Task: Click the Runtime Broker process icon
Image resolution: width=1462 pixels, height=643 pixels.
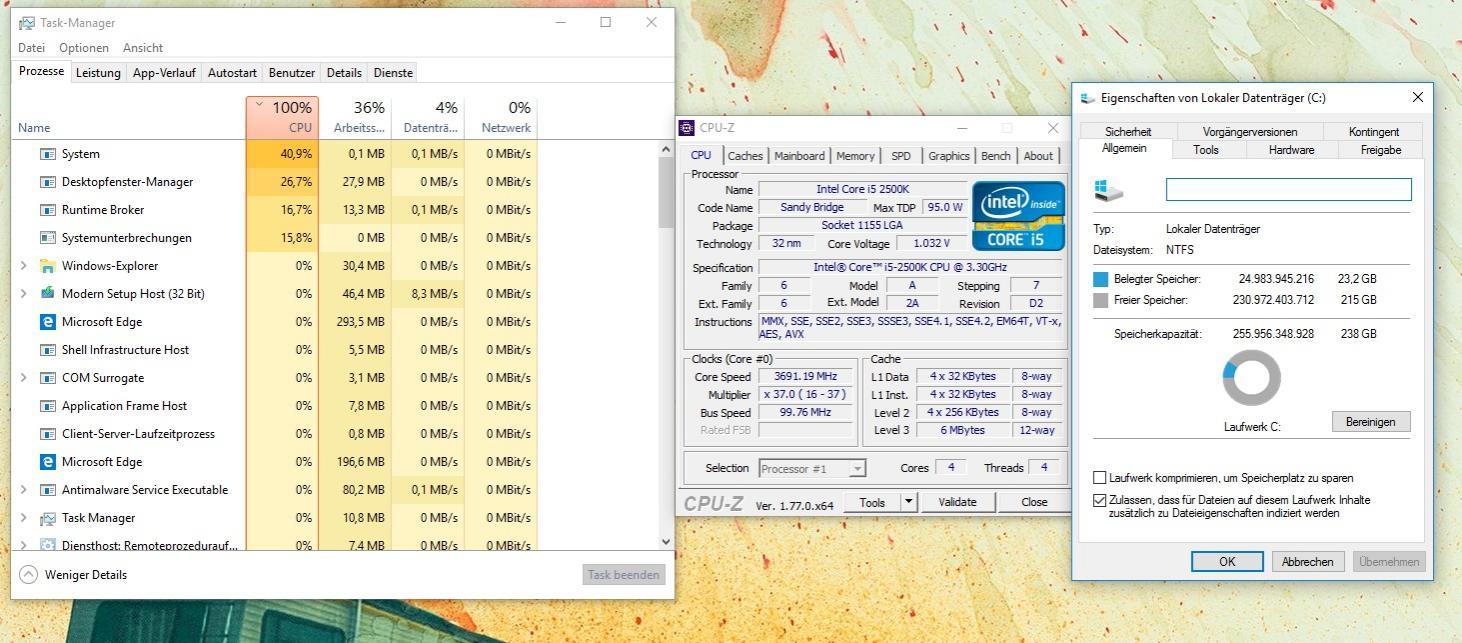Action: (x=47, y=210)
